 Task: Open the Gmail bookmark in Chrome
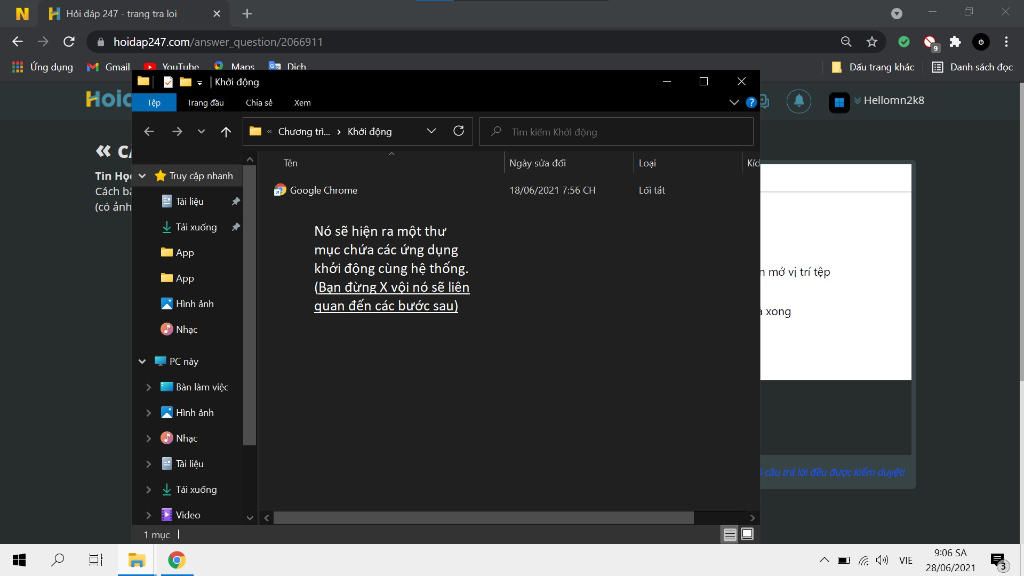(x=109, y=67)
